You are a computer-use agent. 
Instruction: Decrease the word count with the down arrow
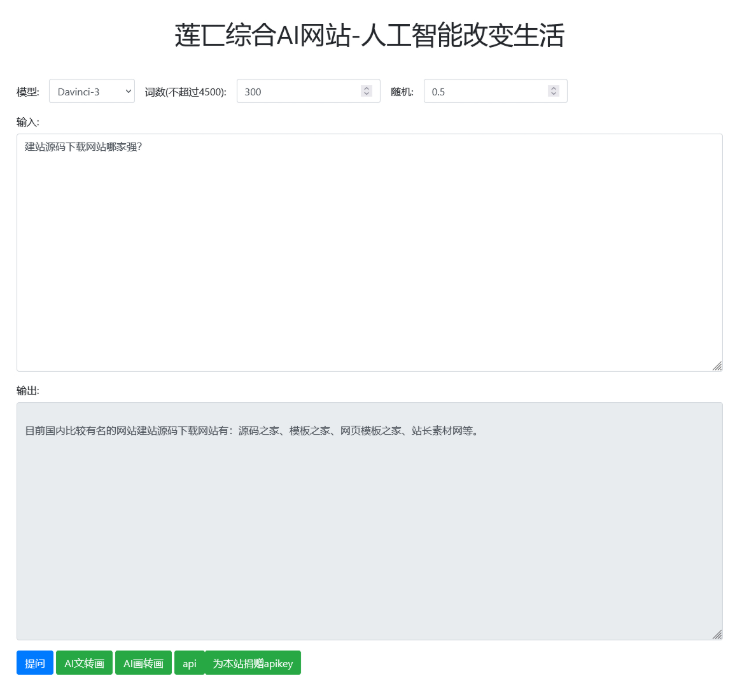coord(366,95)
